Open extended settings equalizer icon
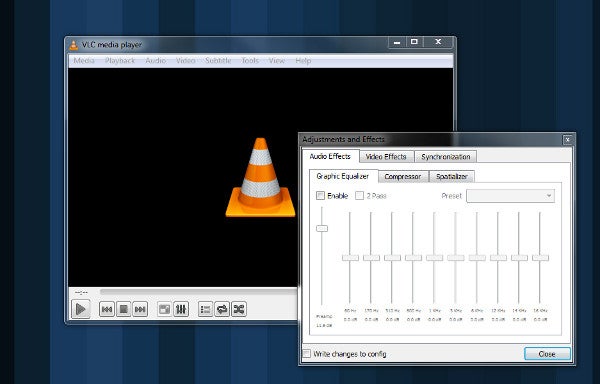This screenshot has height=384, width=600. pyautogui.click(x=181, y=309)
